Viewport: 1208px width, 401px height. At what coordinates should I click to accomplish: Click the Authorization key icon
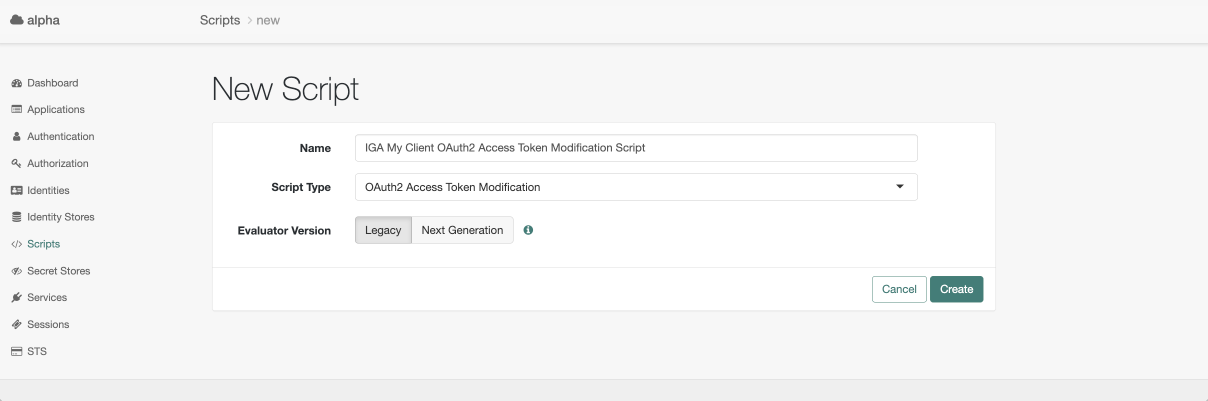16,164
